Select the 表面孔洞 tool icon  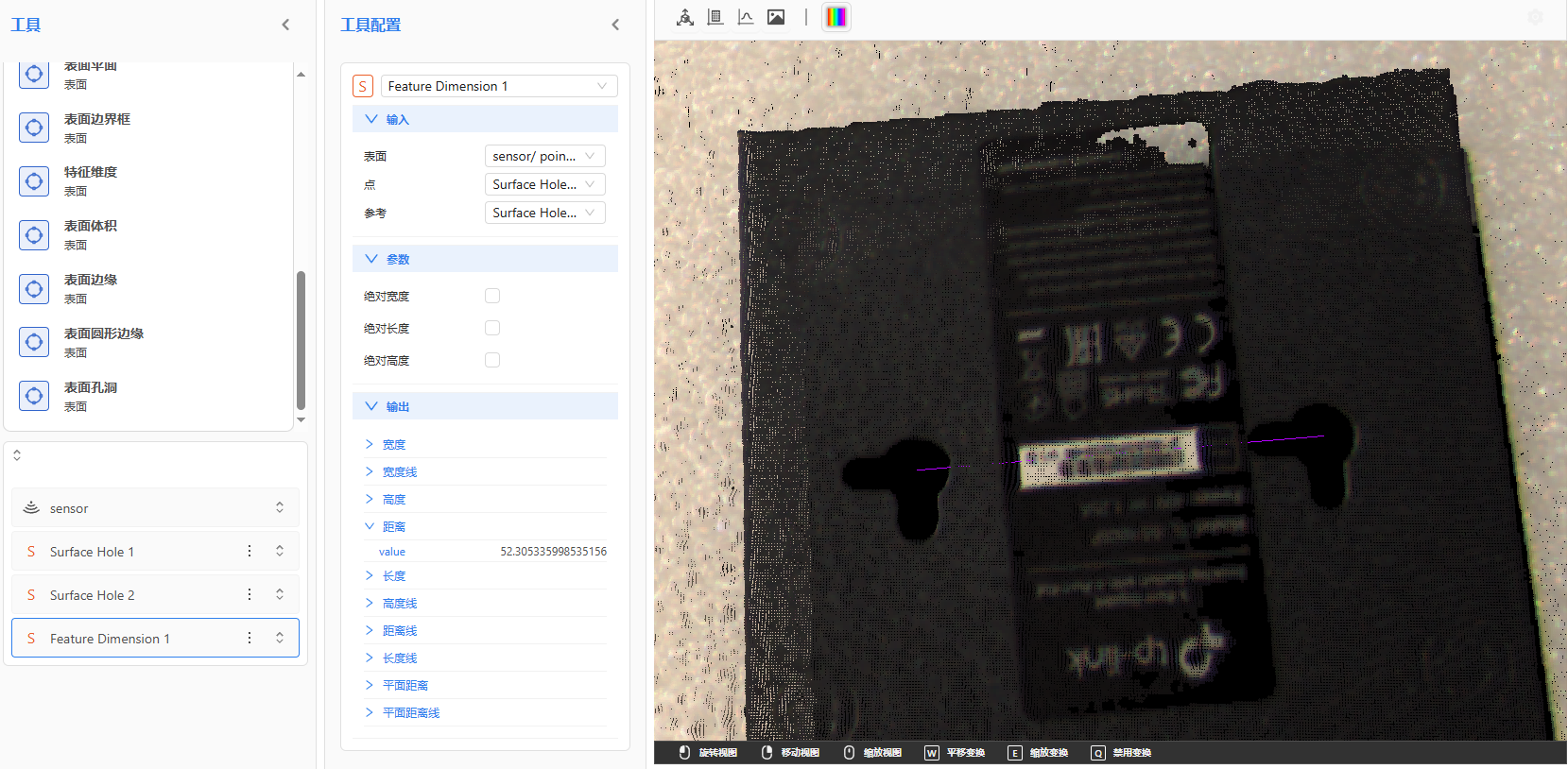click(34, 396)
